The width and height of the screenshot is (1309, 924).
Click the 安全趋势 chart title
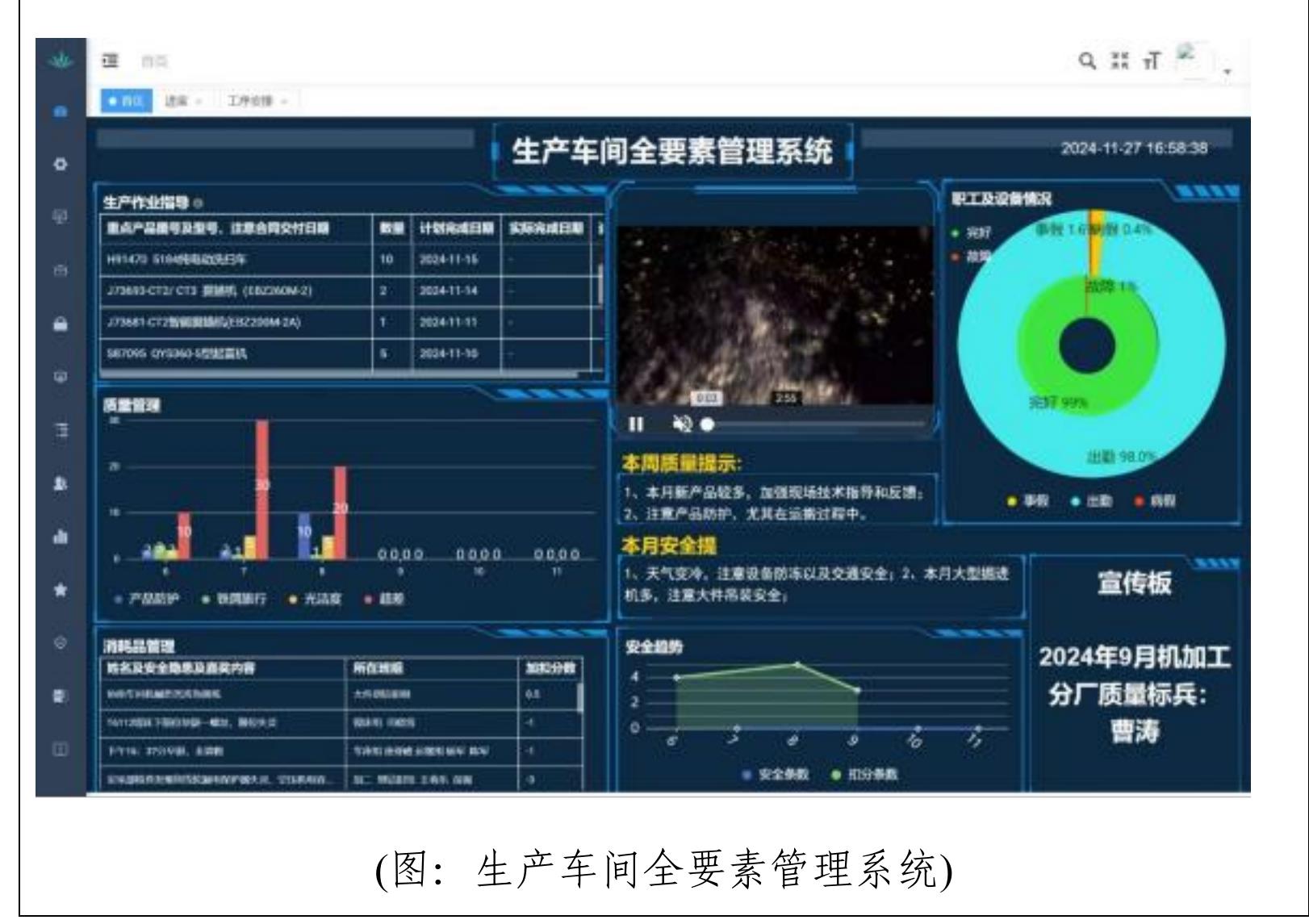click(x=654, y=647)
